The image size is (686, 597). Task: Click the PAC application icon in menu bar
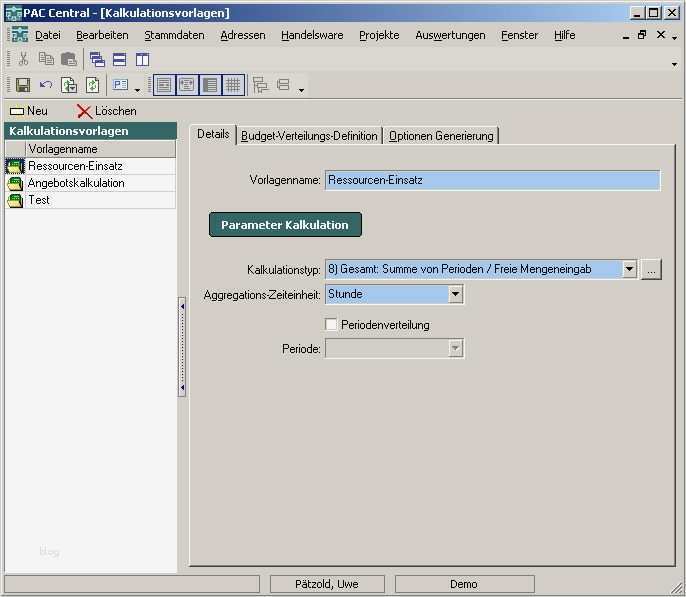tap(20, 35)
